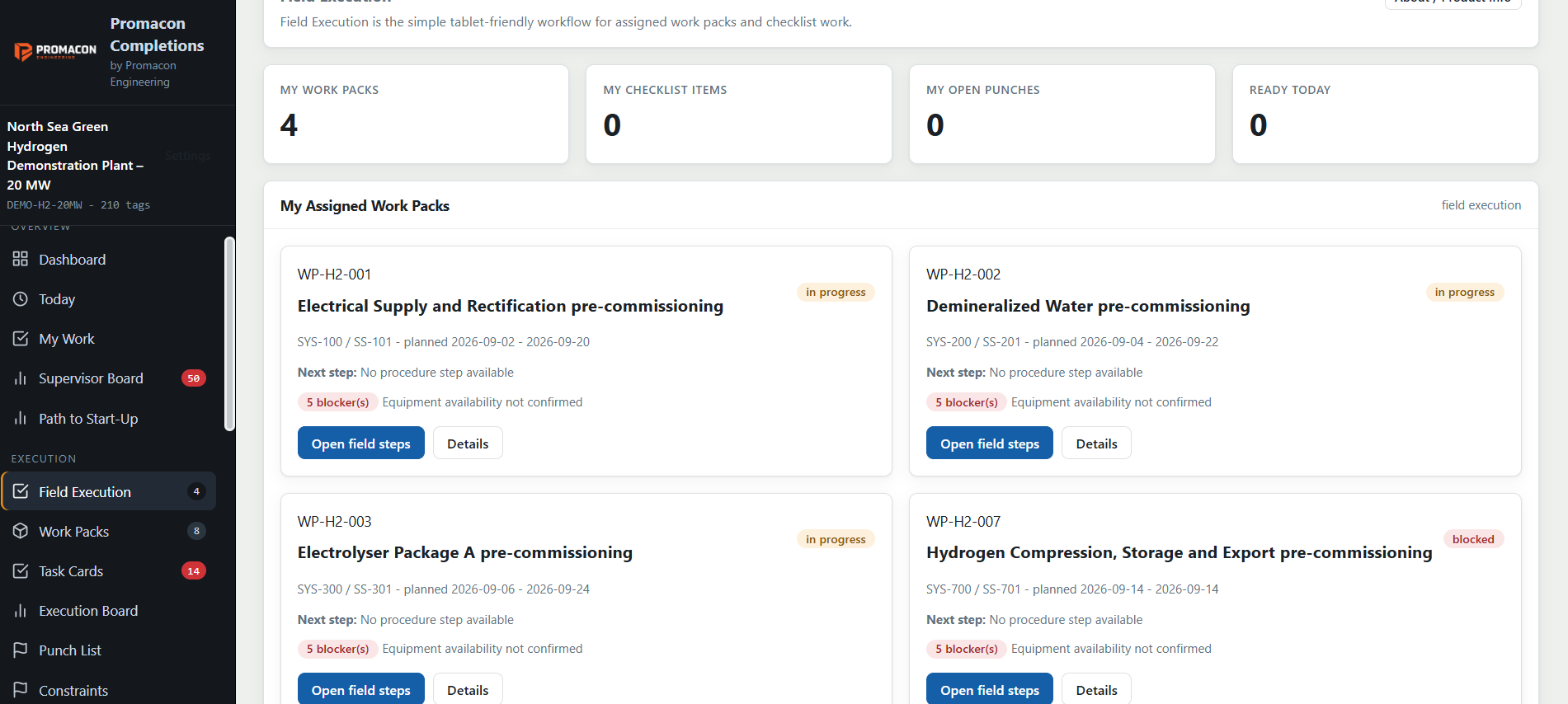The image size is (1568, 704).
Task: Go to the Today page
Action: [109, 298]
